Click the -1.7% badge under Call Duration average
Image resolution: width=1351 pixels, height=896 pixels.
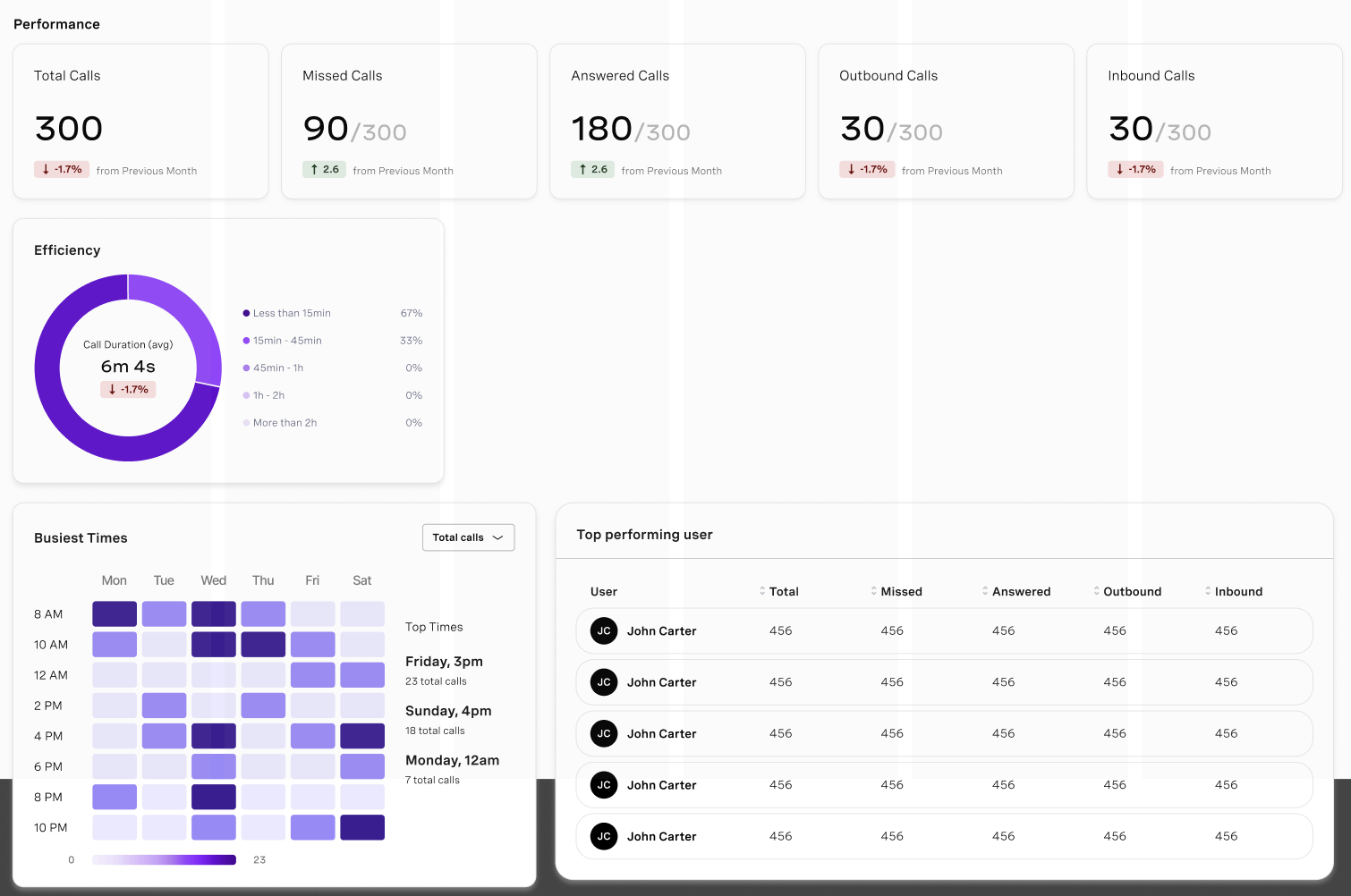tap(128, 389)
